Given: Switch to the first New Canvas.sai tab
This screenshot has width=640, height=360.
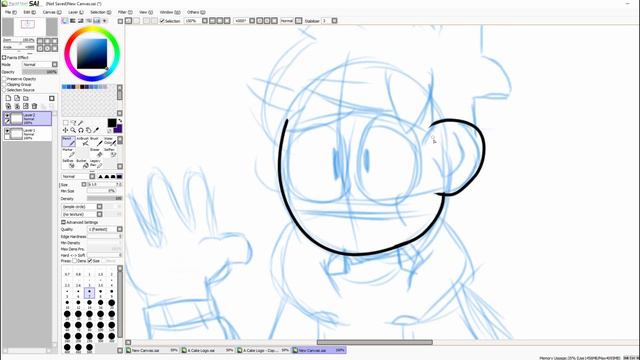Looking at the screenshot, I should 152,350.
